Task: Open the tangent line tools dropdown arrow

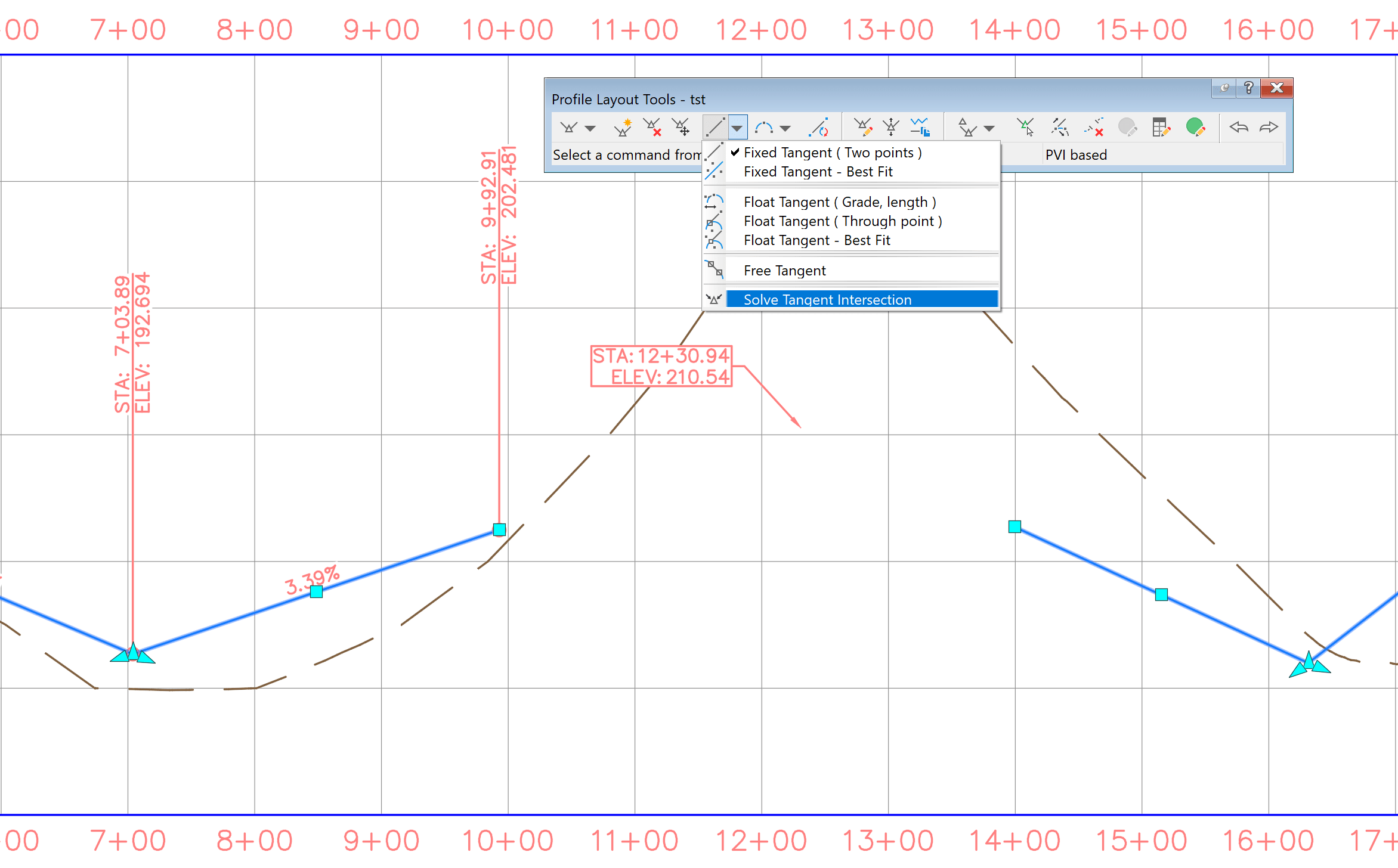Action: [x=738, y=128]
